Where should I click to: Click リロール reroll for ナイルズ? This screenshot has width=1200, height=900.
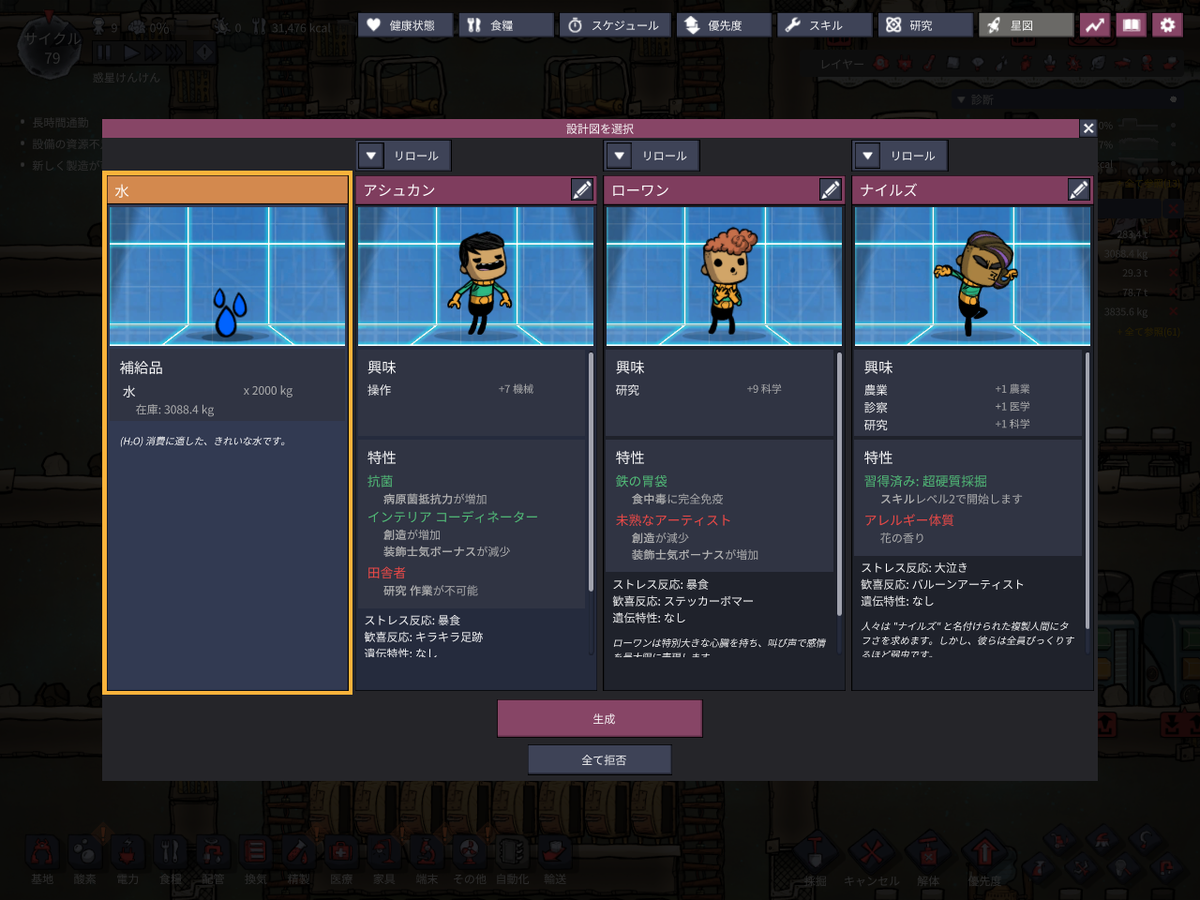pos(912,156)
